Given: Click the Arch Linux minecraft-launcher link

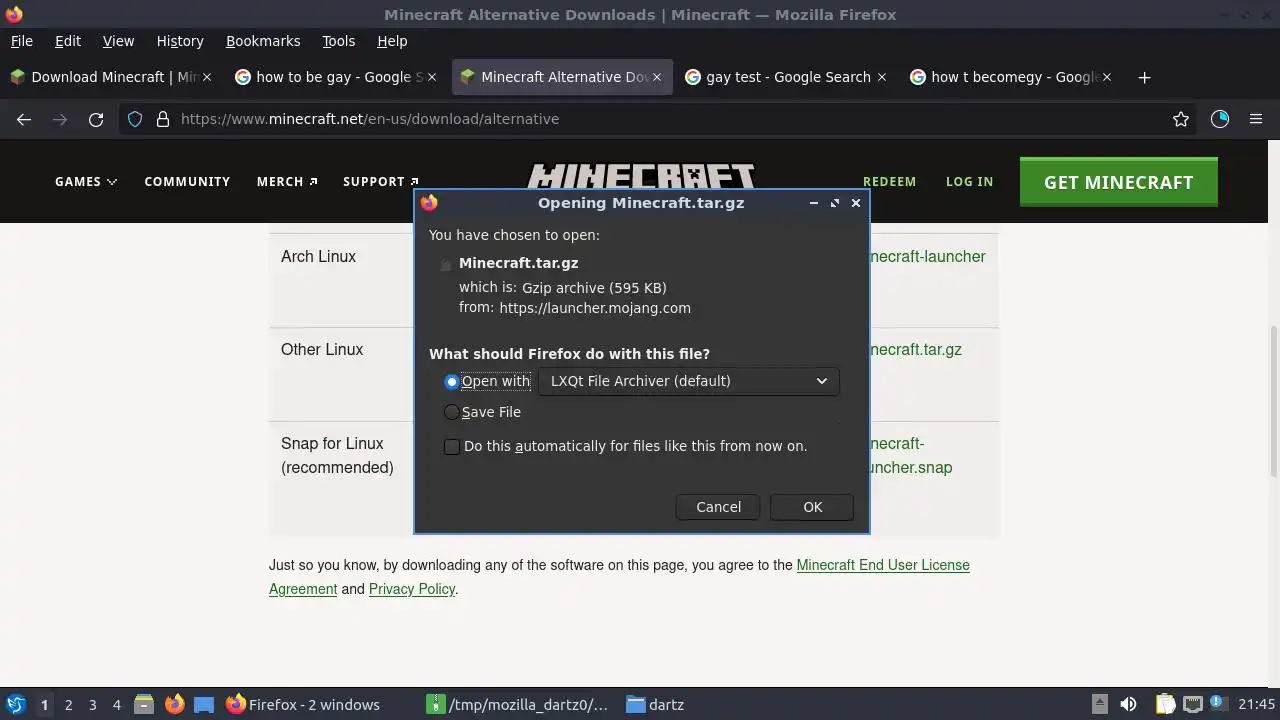Looking at the screenshot, I should [x=928, y=257].
